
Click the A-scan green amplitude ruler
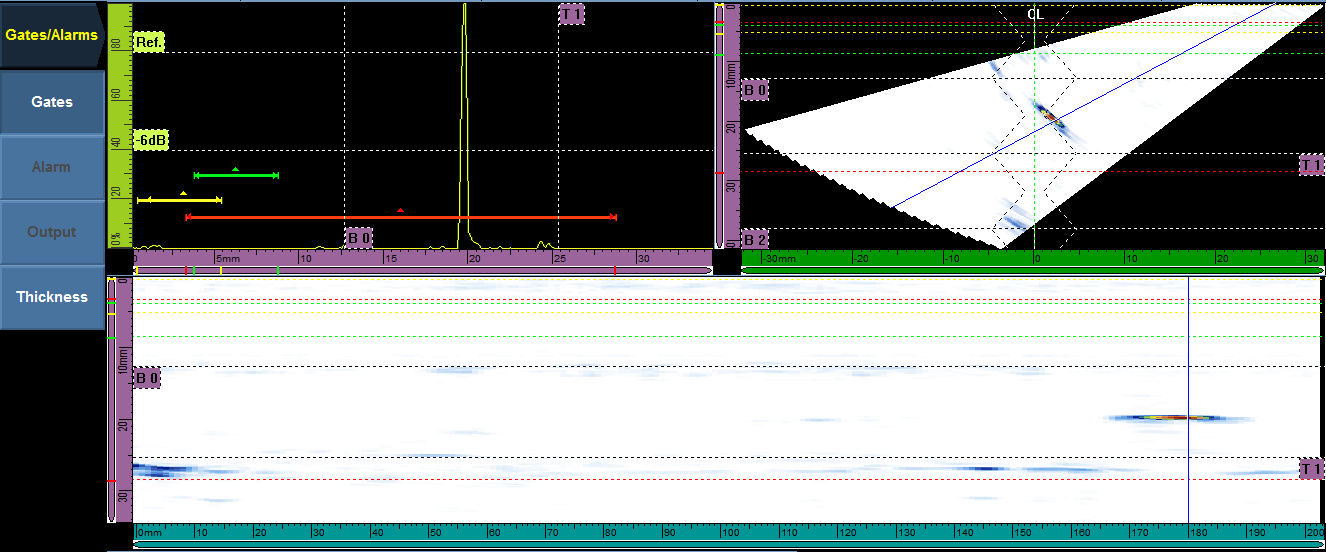tap(119, 125)
